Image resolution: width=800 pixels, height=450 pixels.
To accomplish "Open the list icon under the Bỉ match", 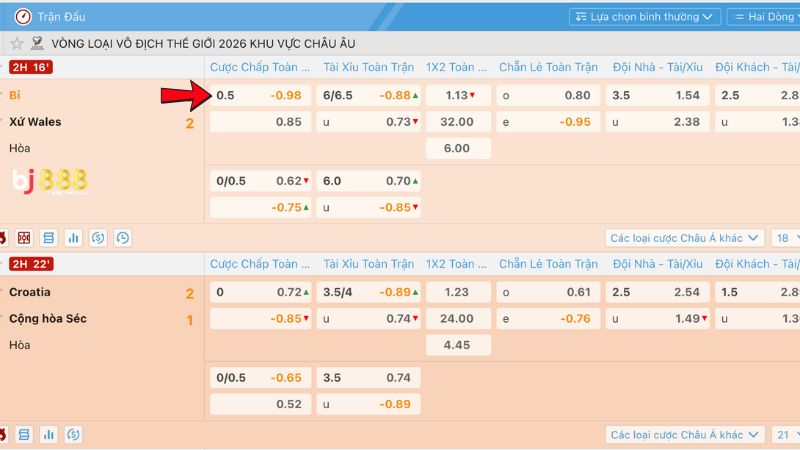I will point(48,238).
